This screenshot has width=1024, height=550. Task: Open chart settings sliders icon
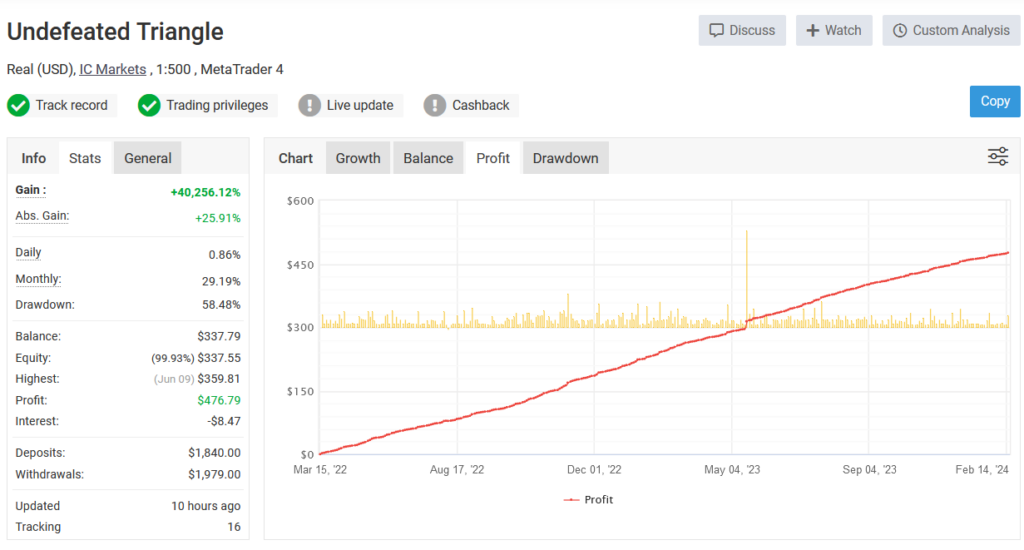998,156
